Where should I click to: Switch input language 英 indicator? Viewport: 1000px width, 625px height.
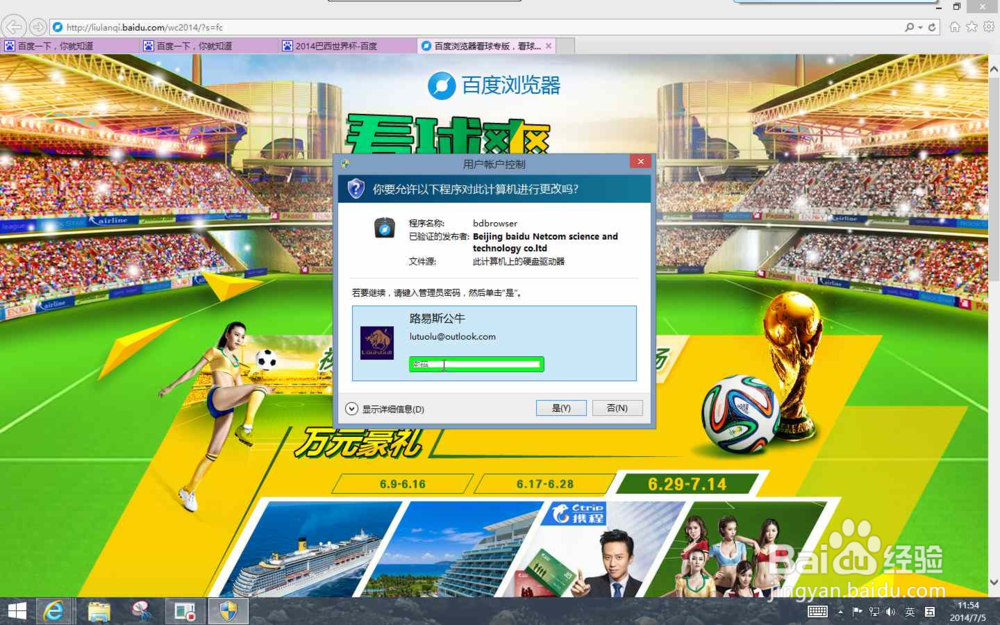(909, 612)
